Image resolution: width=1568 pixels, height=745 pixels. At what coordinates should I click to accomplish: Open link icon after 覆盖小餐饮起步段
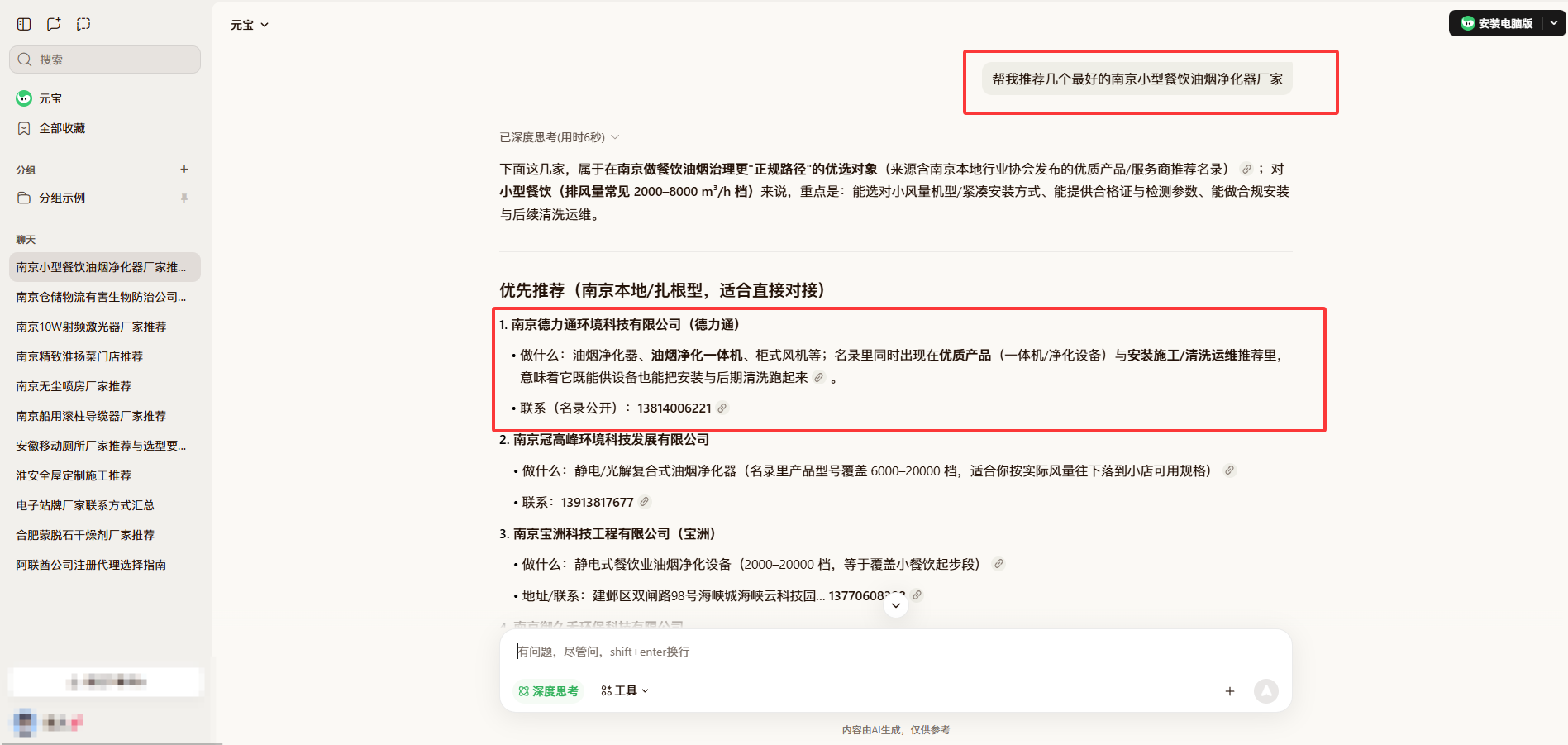pyautogui.click(x=998, y=564)
